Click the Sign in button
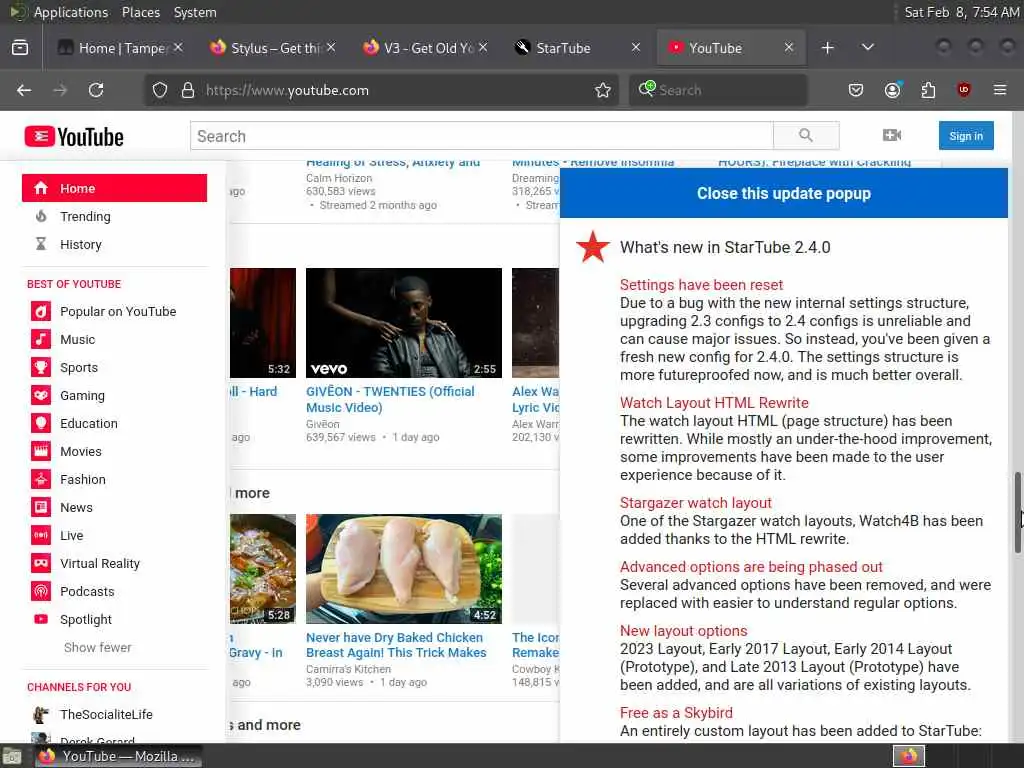The width and height of the screenshot is (1024, 768). (x=966, y=136)
